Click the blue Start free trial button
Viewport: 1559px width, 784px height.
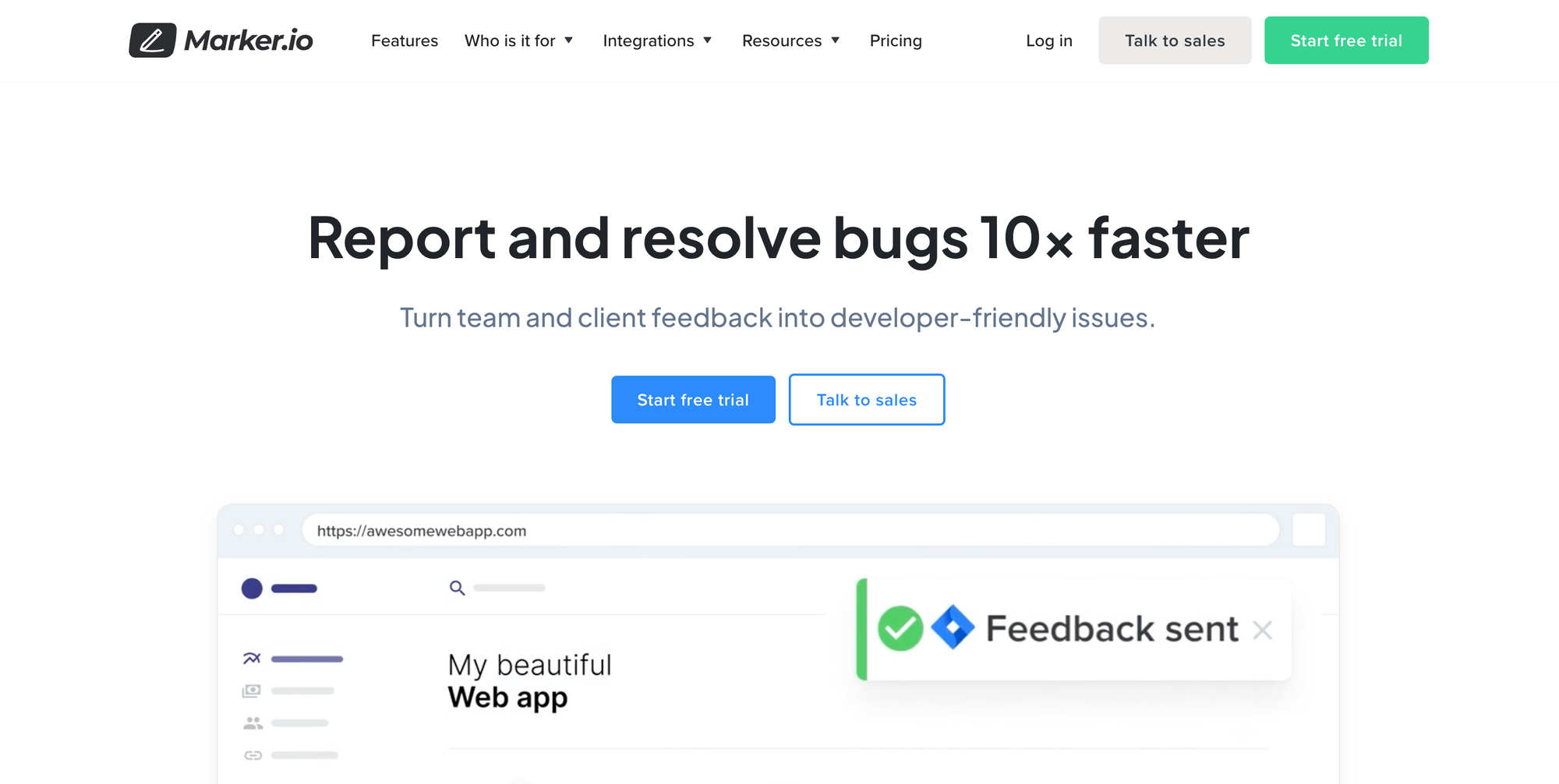(693, 399)
